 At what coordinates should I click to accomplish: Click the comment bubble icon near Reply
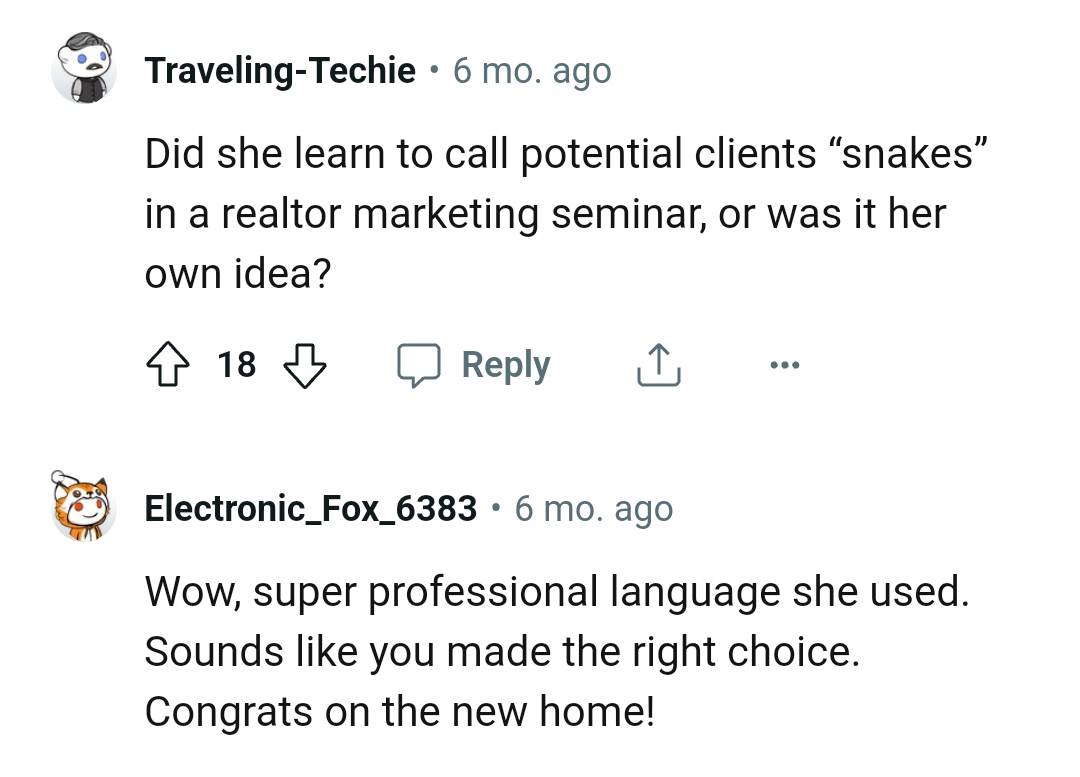[x=421, y=364]
